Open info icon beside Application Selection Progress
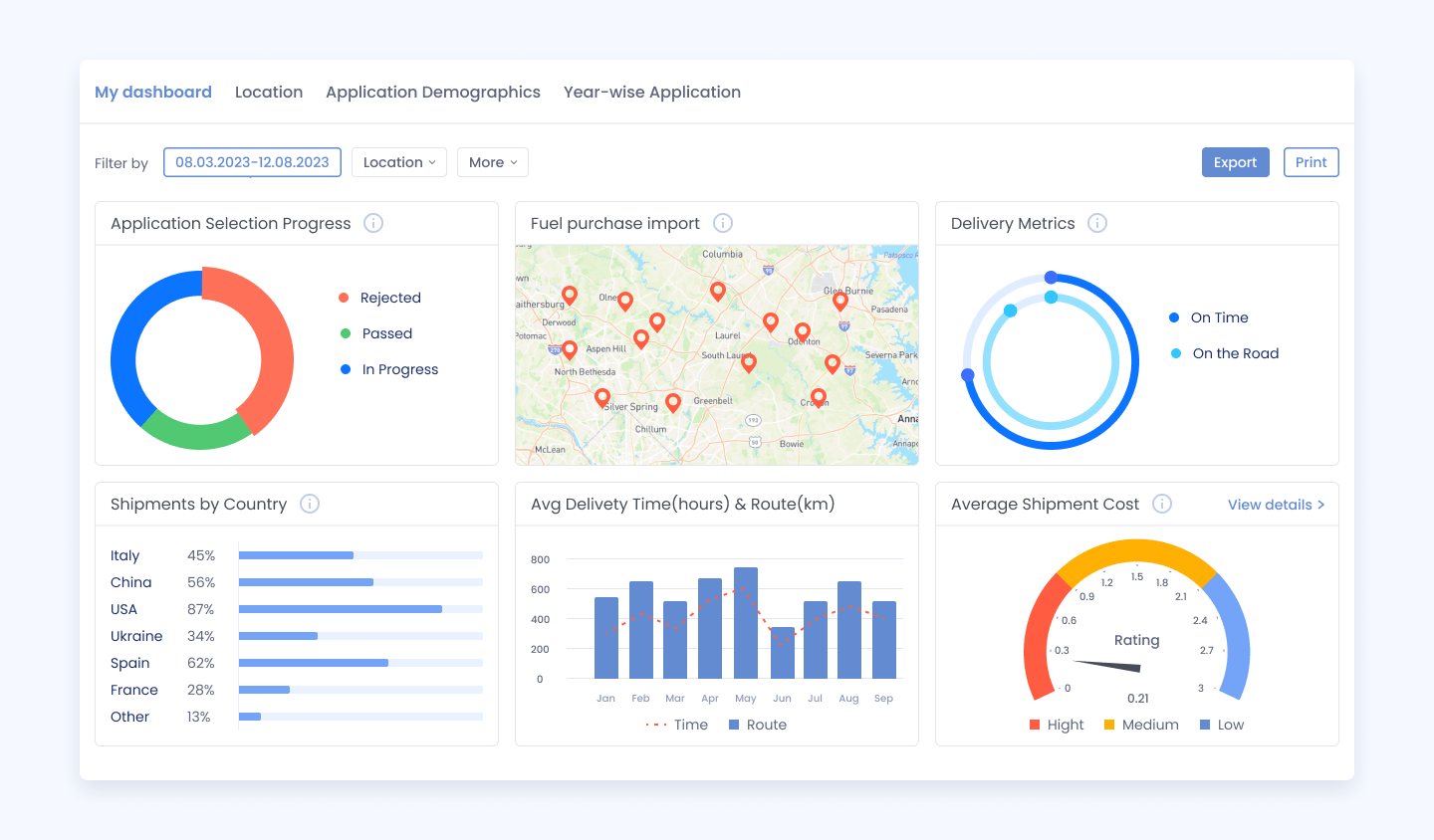1434x840 pixels. pyautogui.click(x=373, y=223)
